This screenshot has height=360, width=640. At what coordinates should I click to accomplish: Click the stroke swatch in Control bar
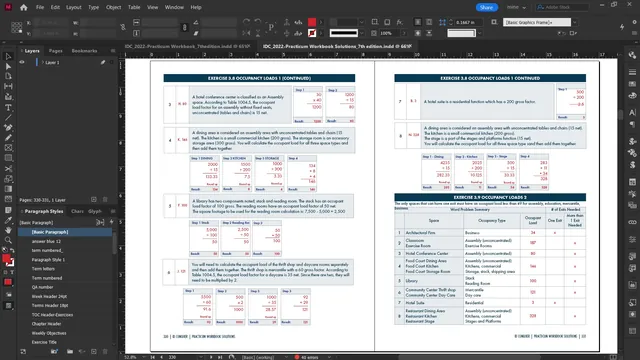(312, 33)
